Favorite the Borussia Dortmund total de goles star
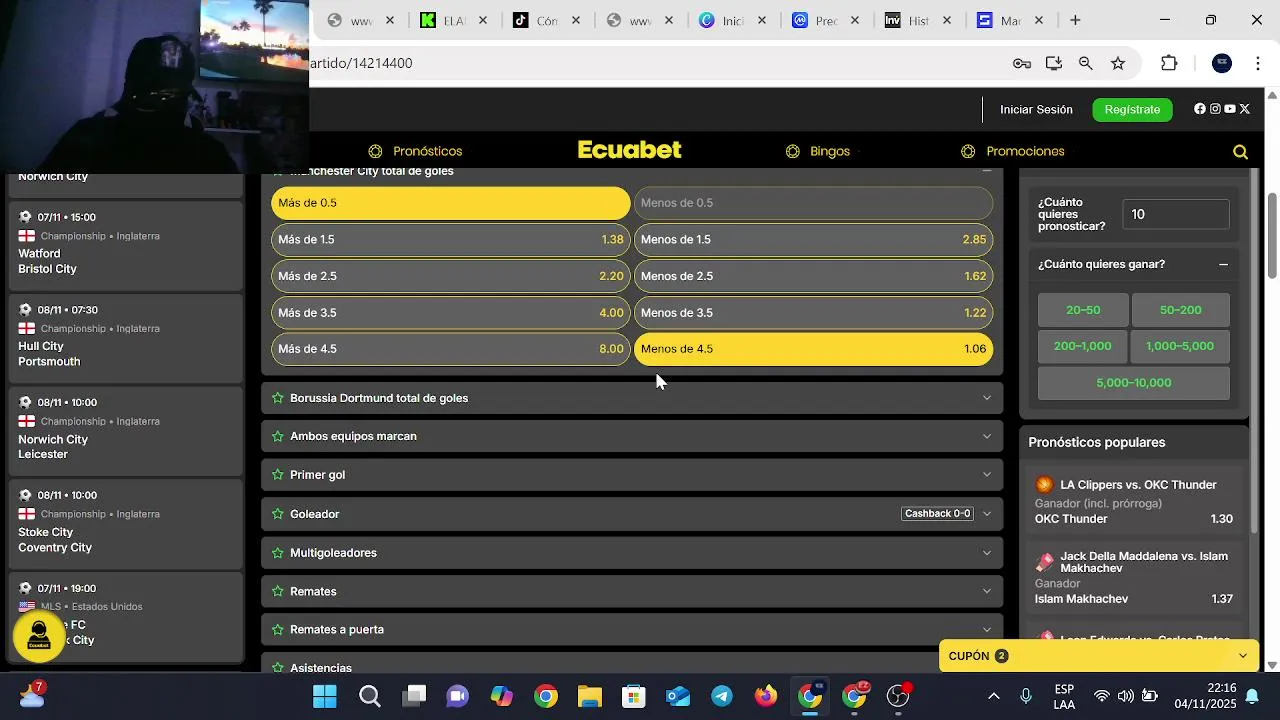This screenshot has height=720, width=1280. [x=278, y=398]
